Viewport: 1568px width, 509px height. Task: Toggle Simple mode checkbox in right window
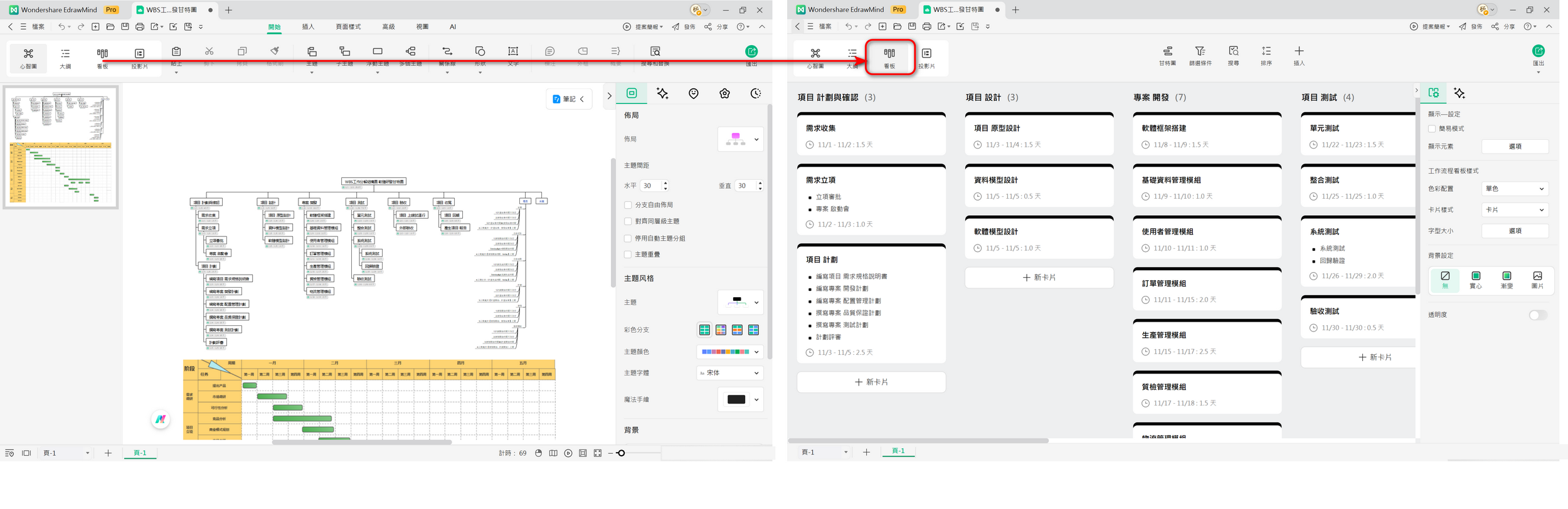1432,129
